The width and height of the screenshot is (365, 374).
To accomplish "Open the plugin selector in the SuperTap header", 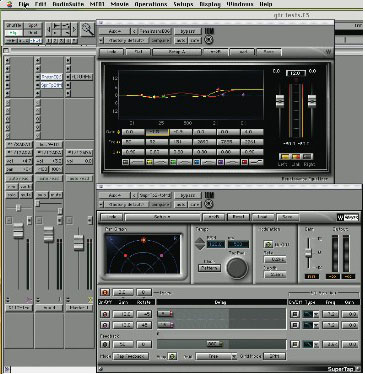I will (x=155, y=195).
